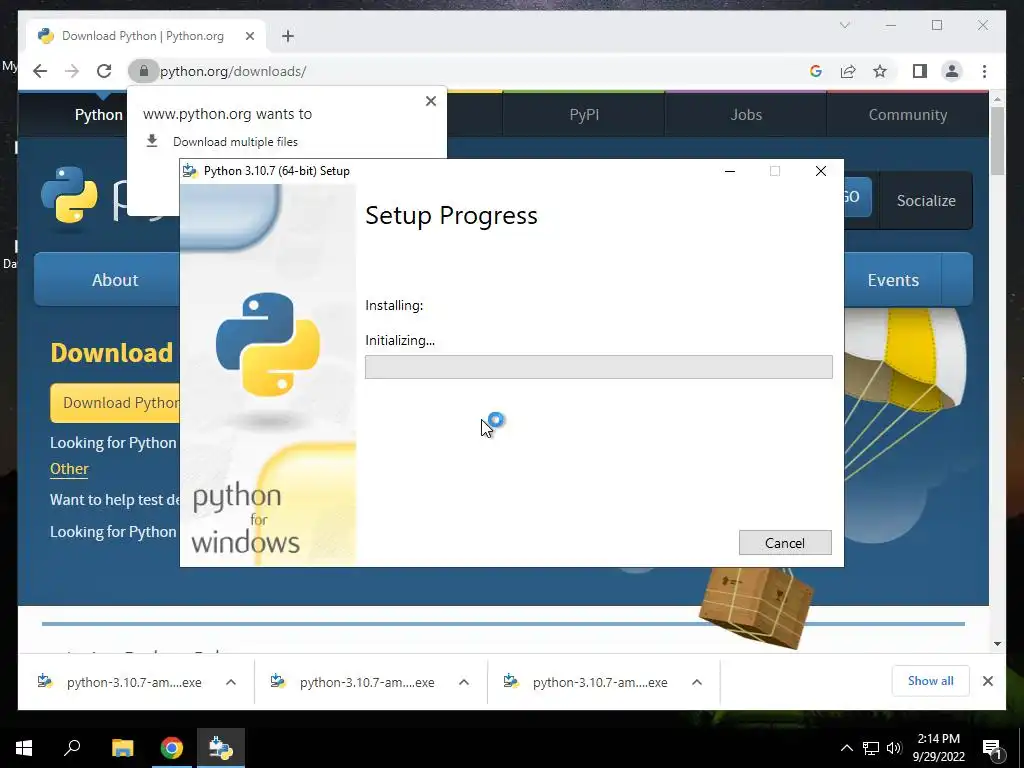Open File Explorer from the taskbar
The width and height of the screenshot is (1024, 768).
coord(122,748)
